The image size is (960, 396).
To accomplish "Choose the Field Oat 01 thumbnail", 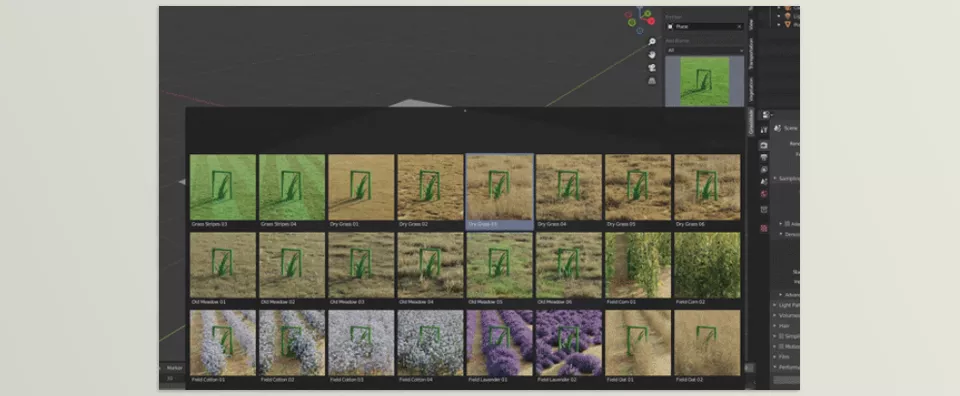I will point(638,343).
